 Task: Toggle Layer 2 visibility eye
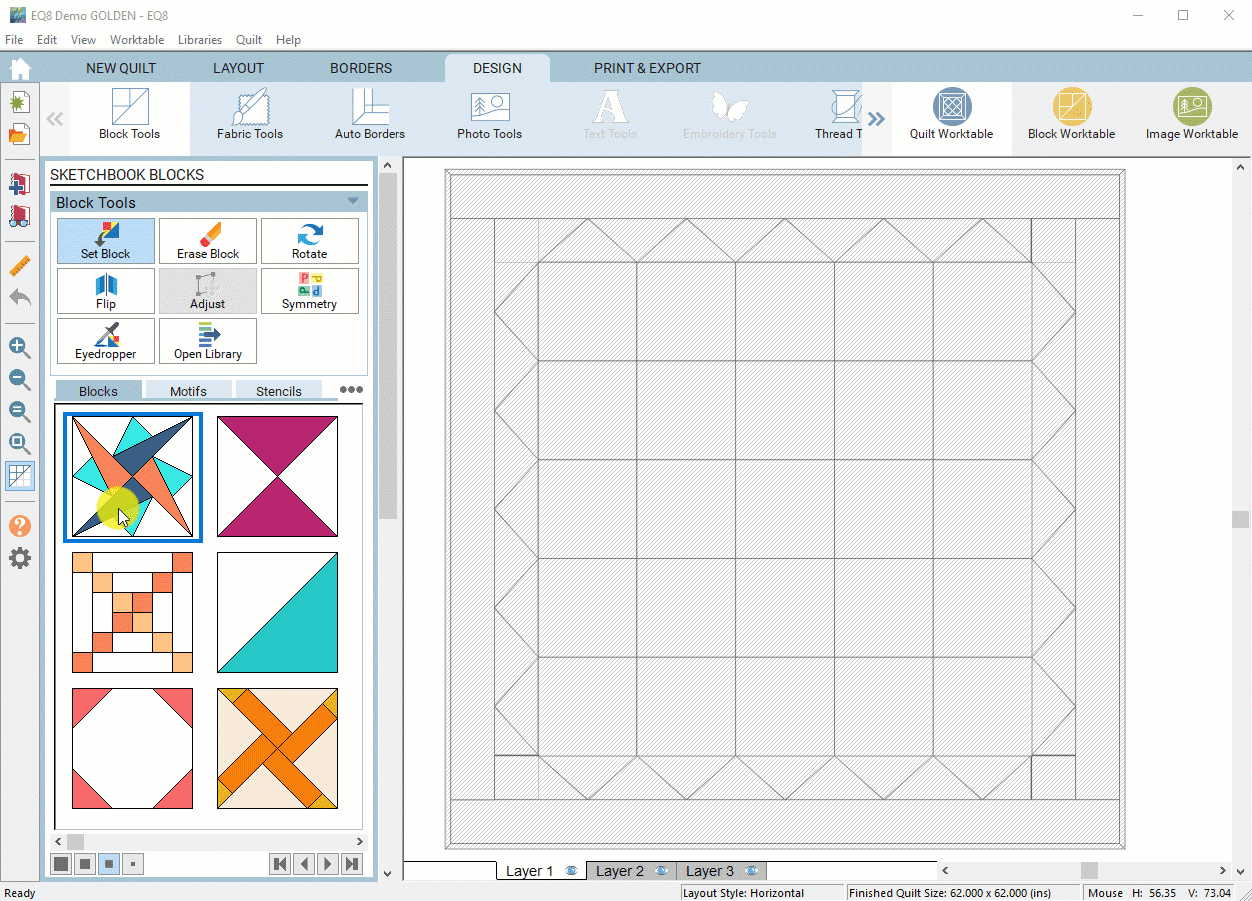tap(661, 871)
